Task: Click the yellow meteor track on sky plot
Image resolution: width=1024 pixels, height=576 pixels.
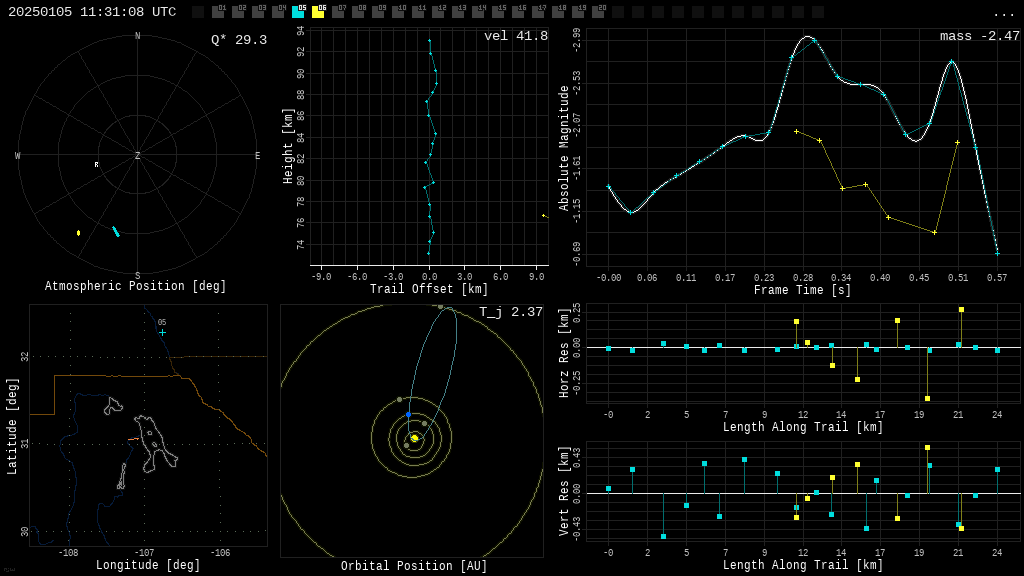Action: [78, 233]
